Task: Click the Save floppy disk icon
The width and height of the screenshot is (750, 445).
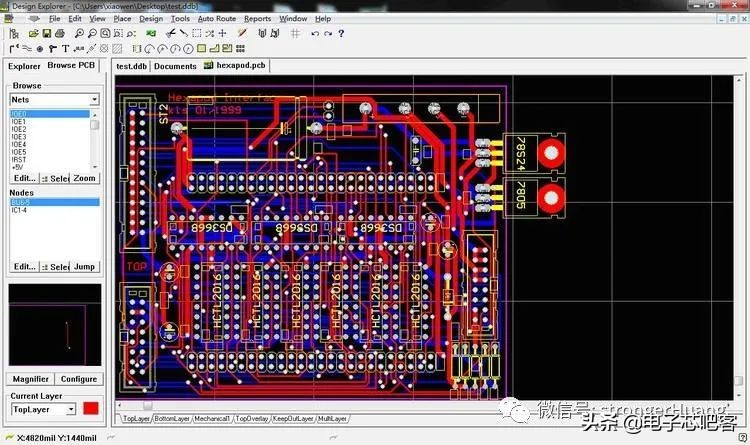Action: 46,33
